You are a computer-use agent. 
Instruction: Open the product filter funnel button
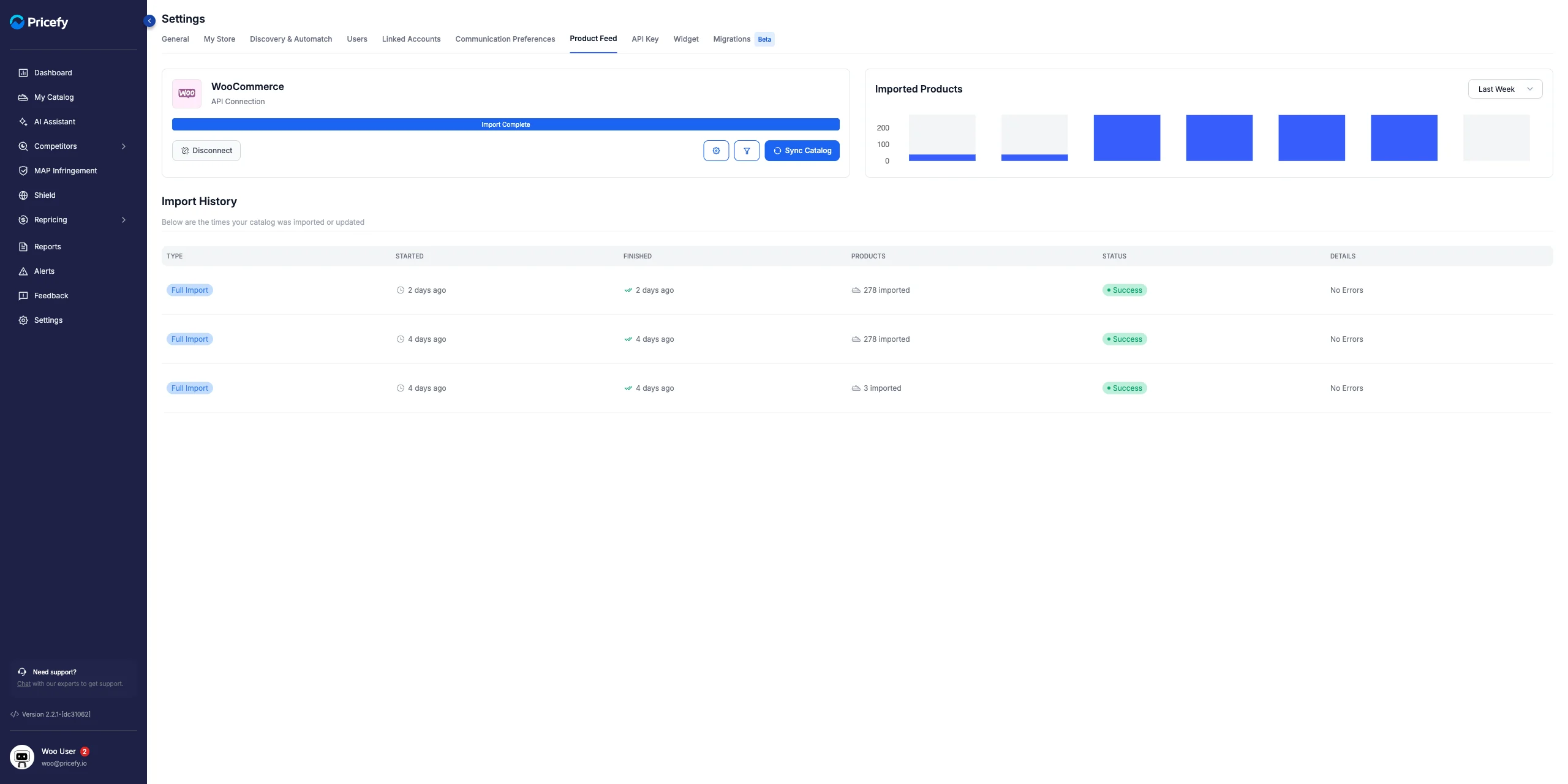(747, 151)
